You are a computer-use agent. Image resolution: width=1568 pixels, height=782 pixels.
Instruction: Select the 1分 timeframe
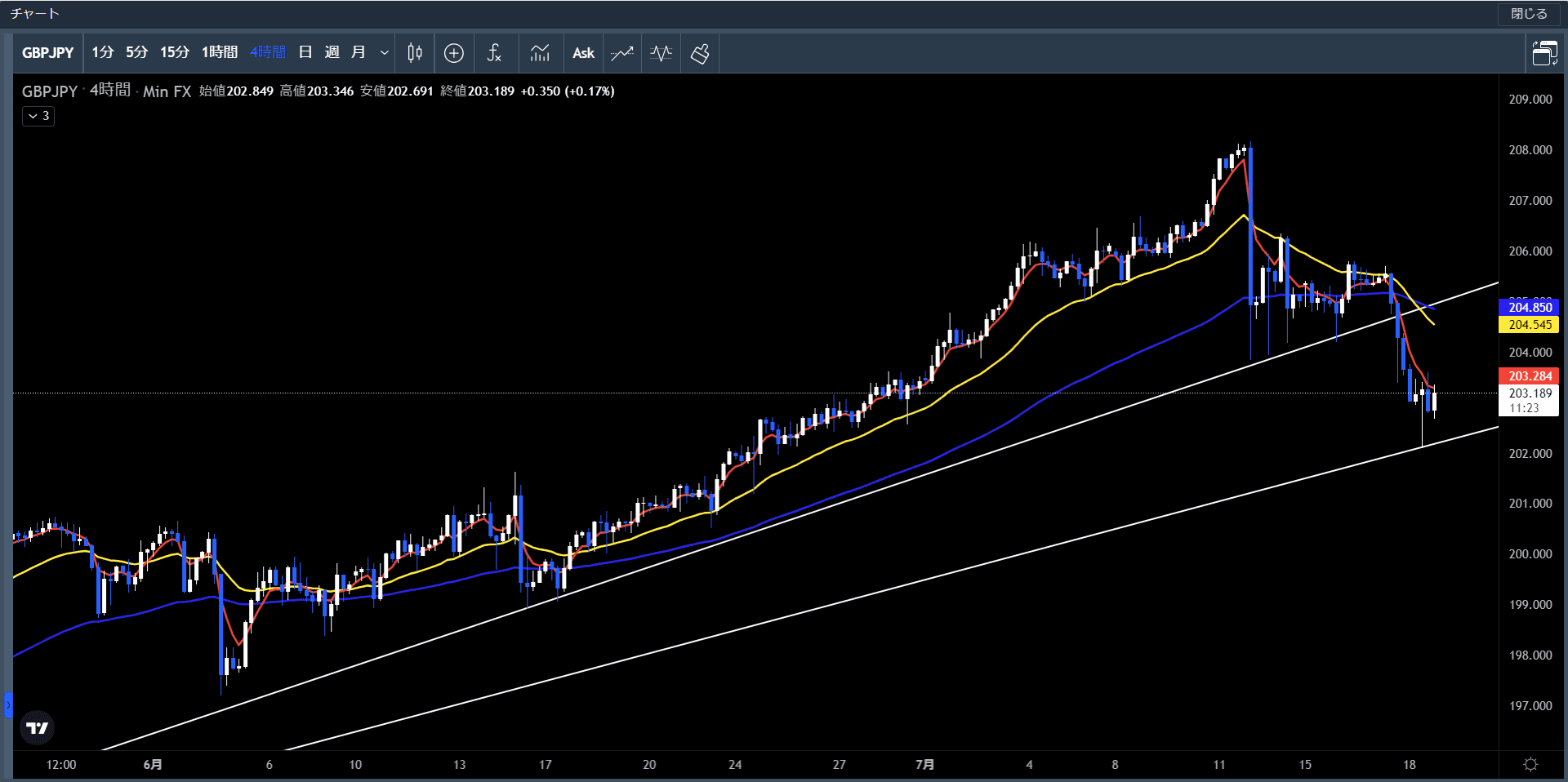pos(103,52)
